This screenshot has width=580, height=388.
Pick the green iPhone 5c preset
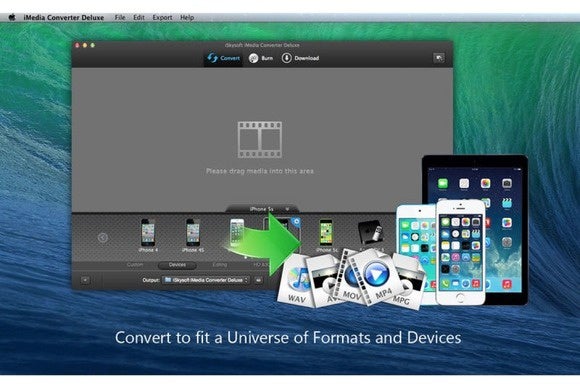point(326,235)
